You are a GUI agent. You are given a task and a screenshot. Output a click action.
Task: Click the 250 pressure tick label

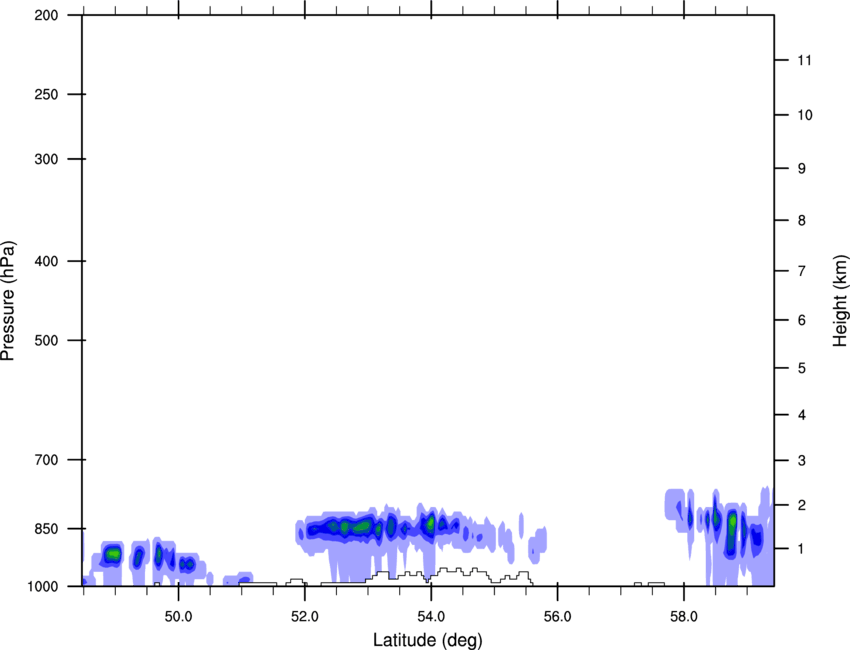(46, 94)
